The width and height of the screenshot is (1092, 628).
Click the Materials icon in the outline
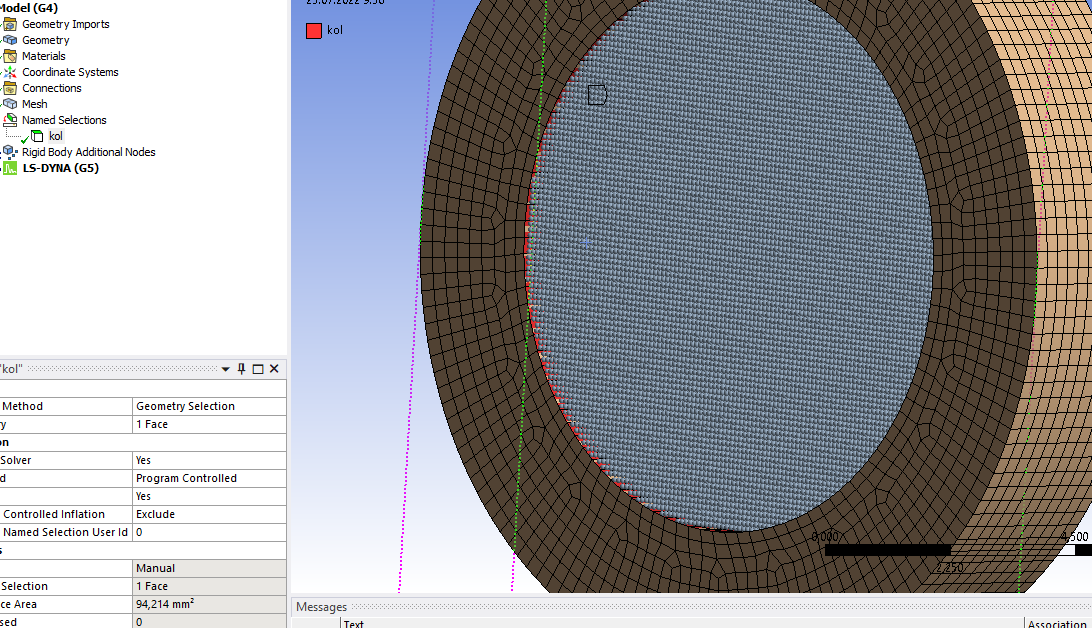click(10, 56)
